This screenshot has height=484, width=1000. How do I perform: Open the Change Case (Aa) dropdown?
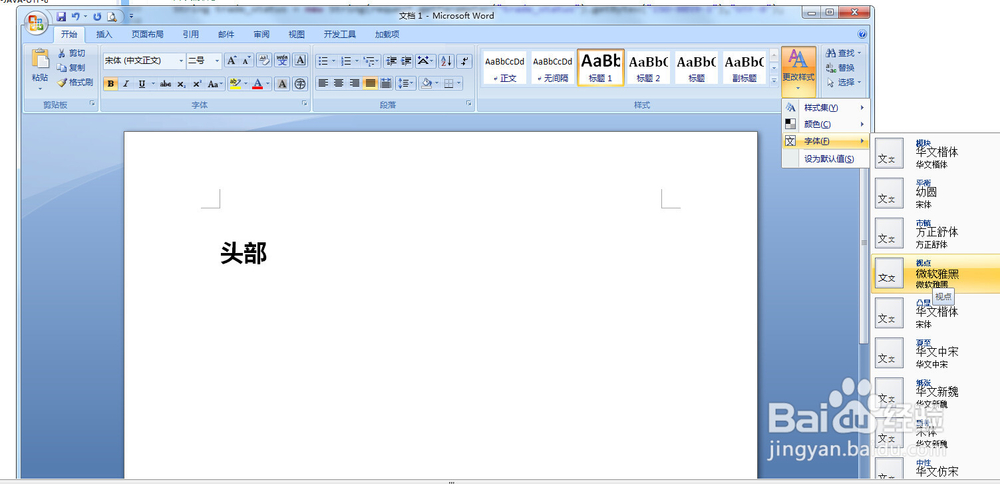click(x=216, y=84)
